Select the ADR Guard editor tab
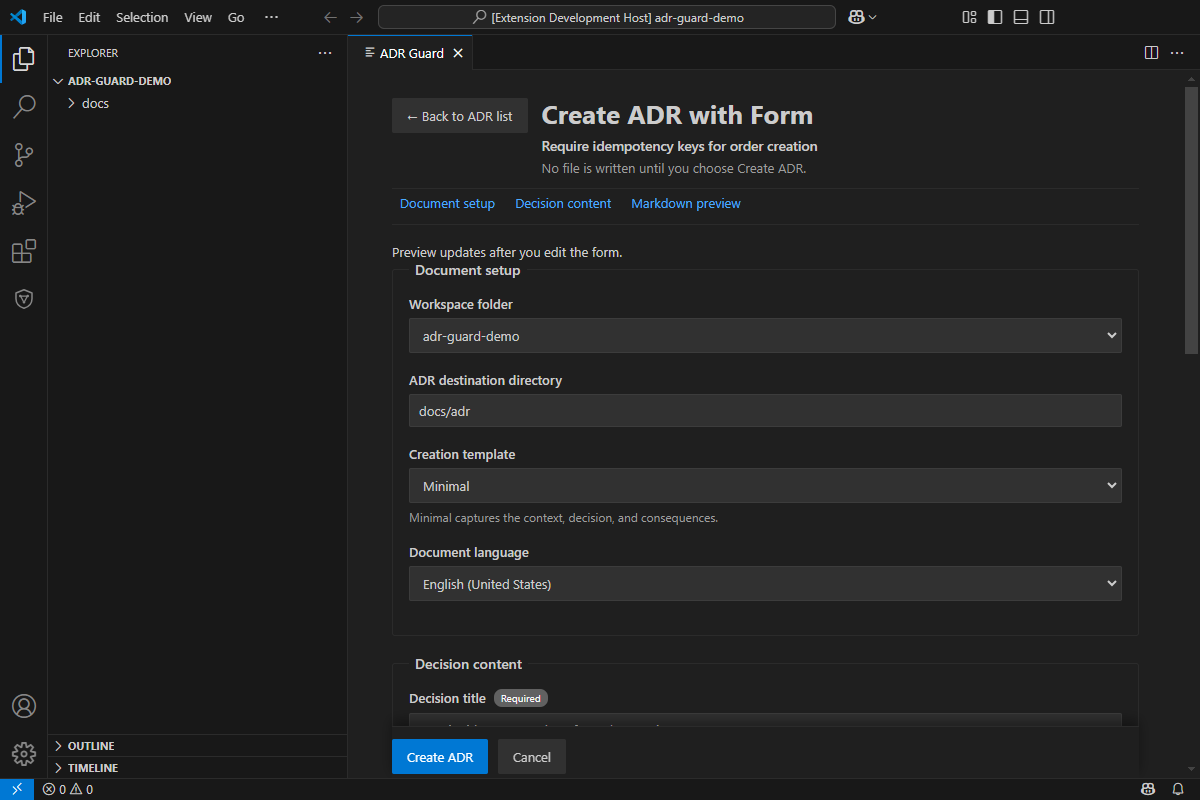The height and width of the screenshot is (800, 1200). tap(410, 53)
